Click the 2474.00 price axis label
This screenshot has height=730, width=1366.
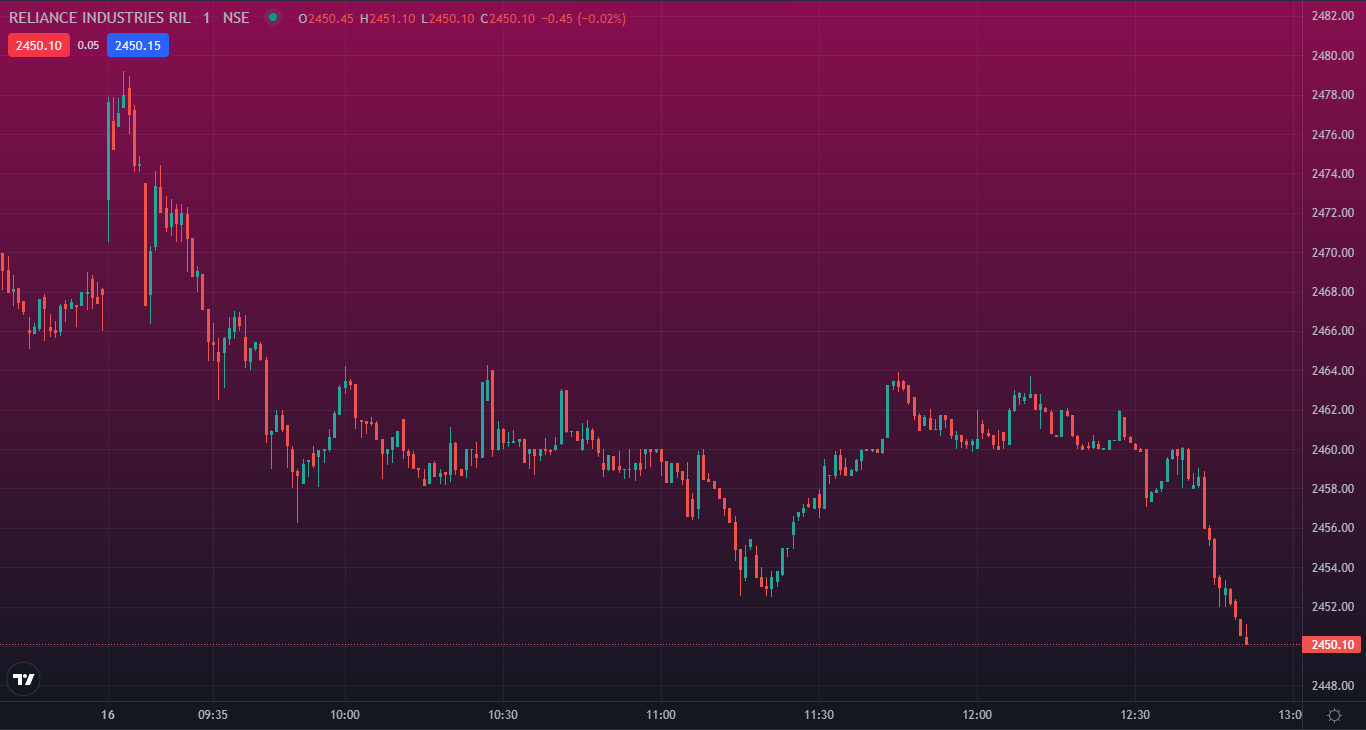click(x=1332, y=174)
